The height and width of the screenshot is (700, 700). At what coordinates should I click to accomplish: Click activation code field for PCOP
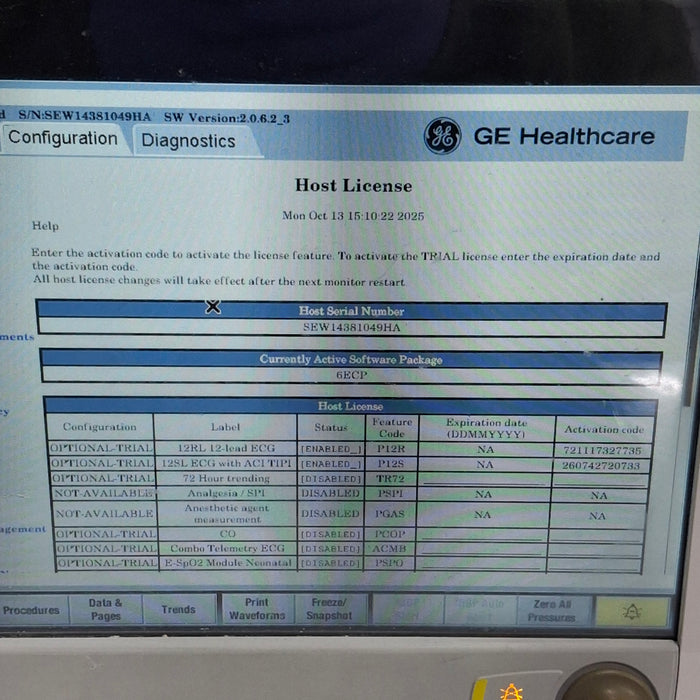[x=596, y=536]
